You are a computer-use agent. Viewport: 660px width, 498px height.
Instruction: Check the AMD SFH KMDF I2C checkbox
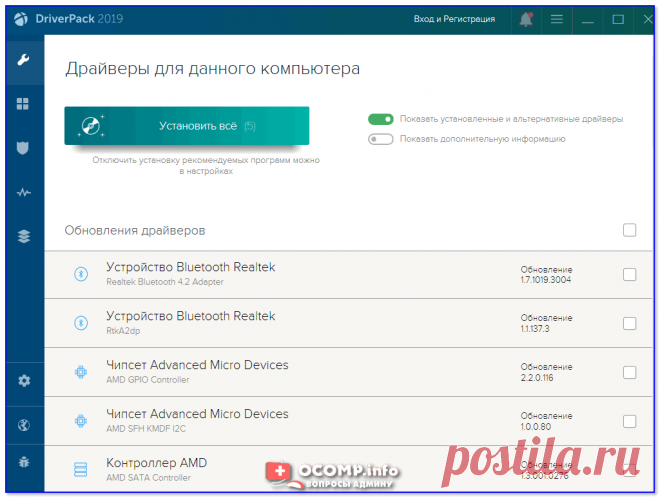point(629,421)
